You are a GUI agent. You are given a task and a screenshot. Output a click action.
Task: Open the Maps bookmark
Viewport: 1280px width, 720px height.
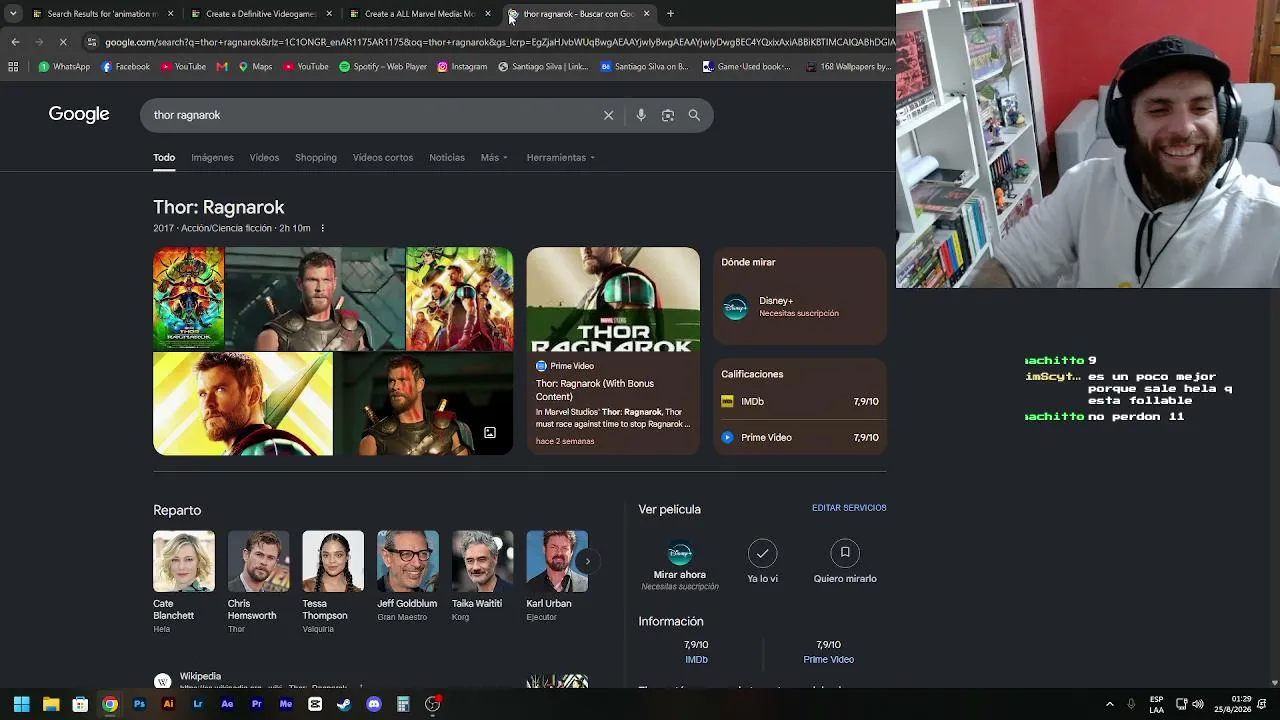255,67
